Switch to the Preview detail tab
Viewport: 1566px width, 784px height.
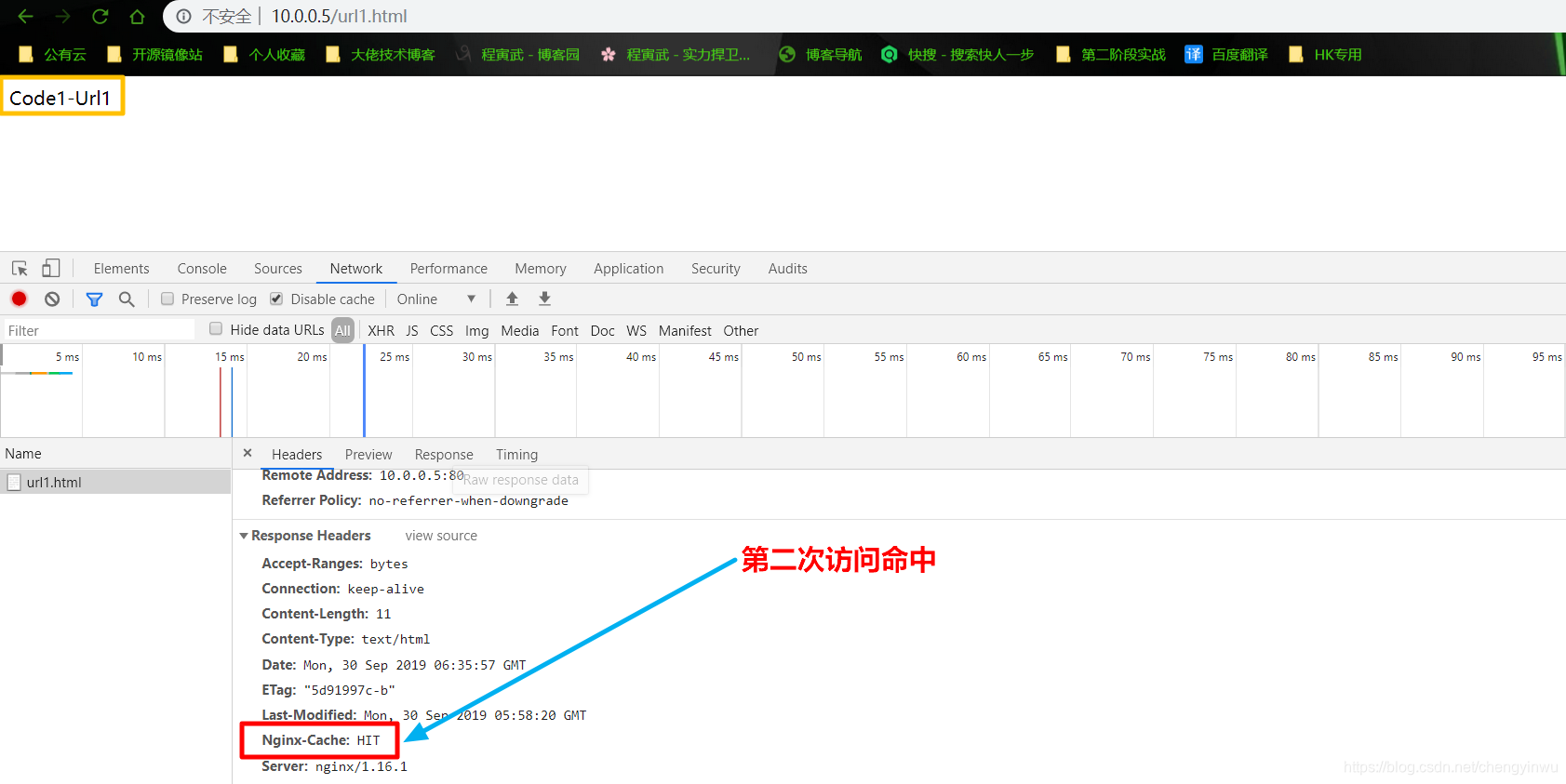click(x=368, y=454)
